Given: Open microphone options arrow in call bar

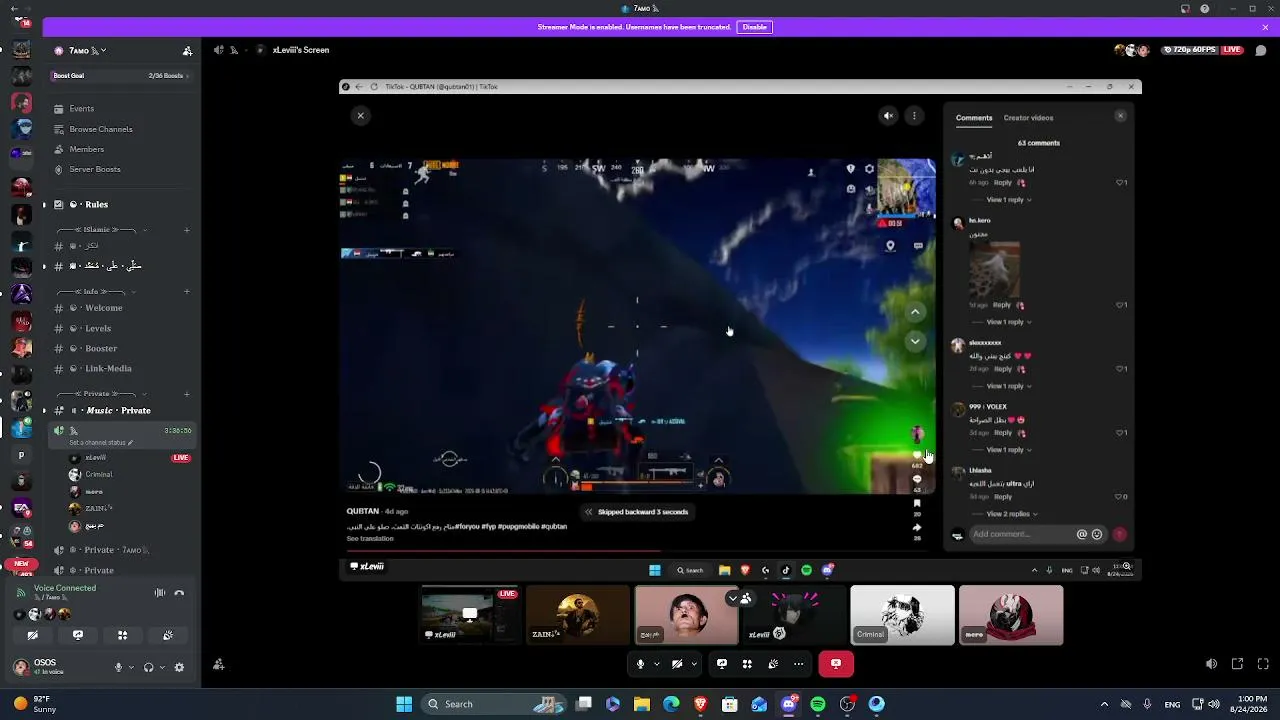Looking at the screenshot, I should click(657, 664).
